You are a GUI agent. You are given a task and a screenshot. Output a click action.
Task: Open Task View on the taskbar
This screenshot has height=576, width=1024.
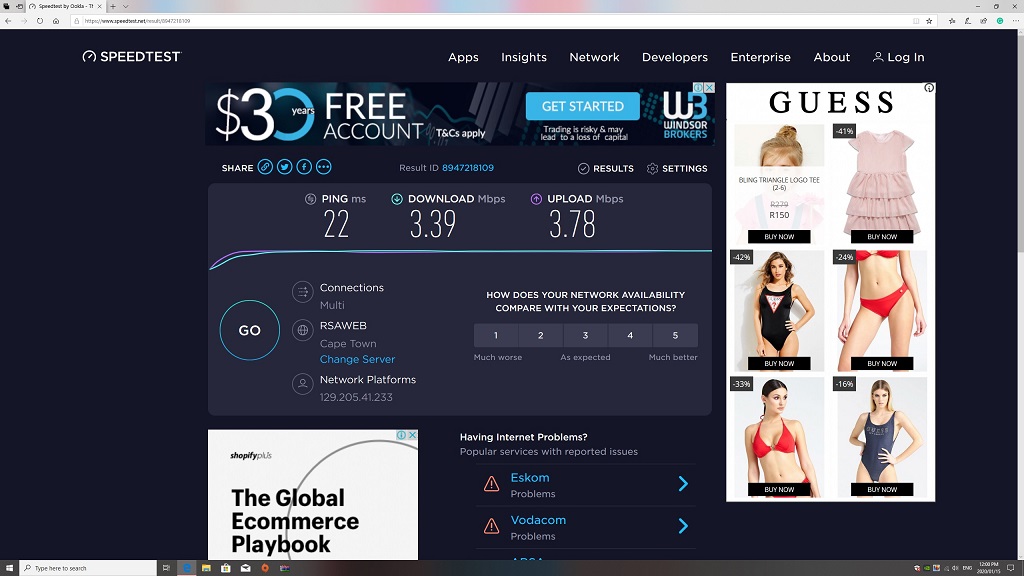[166, 568]
